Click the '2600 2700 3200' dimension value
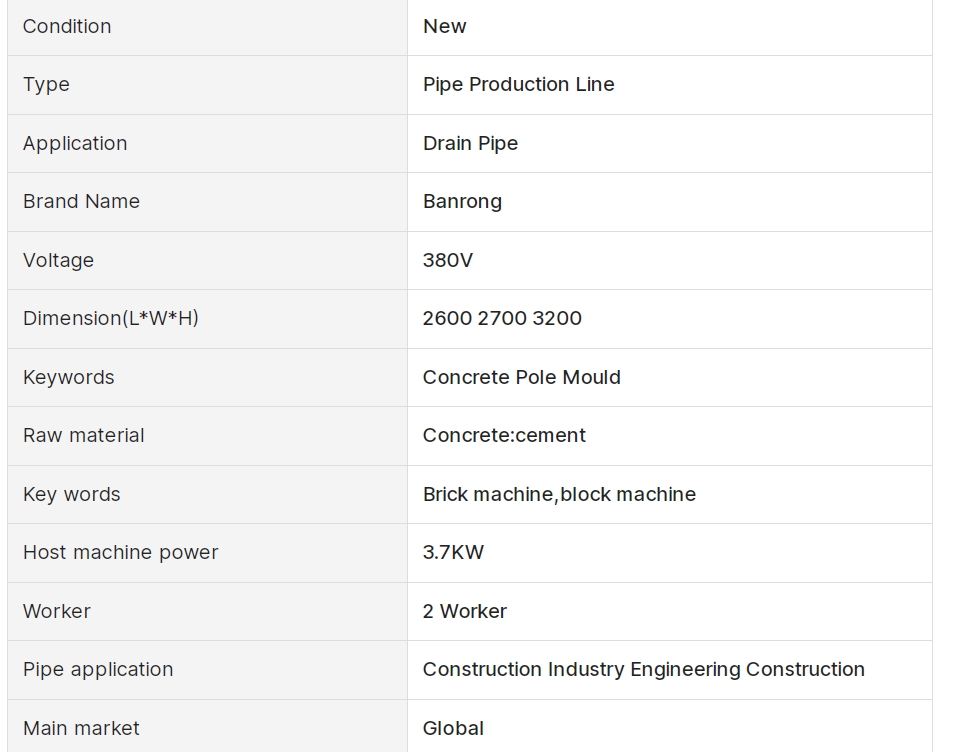The width and height of the screenshot is (975, 752). click(502, 319)
